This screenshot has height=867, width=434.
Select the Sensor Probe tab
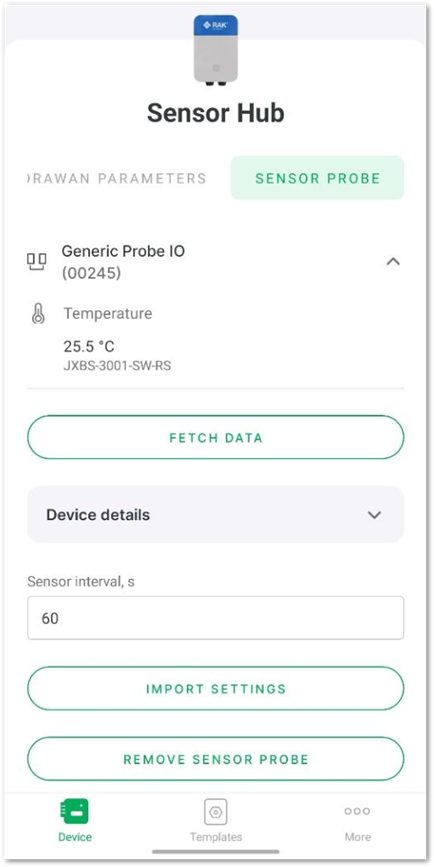coord(317,178)
